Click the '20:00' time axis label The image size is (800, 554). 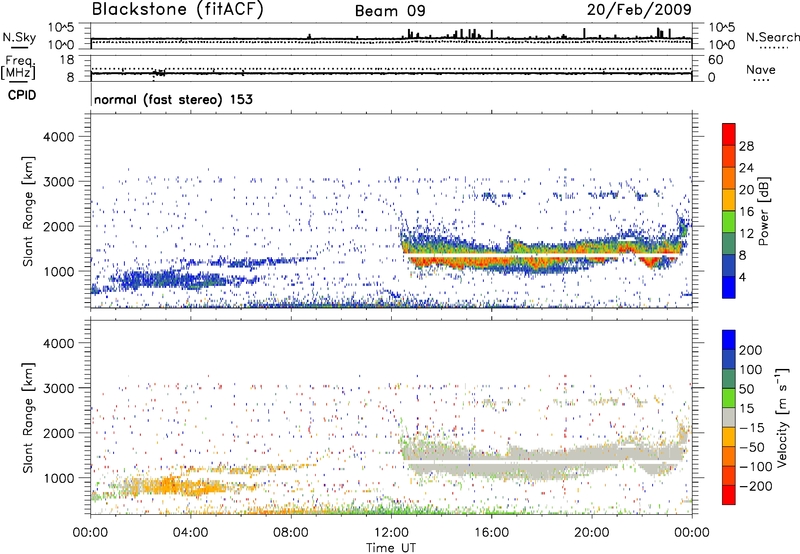tap(591, 533)
